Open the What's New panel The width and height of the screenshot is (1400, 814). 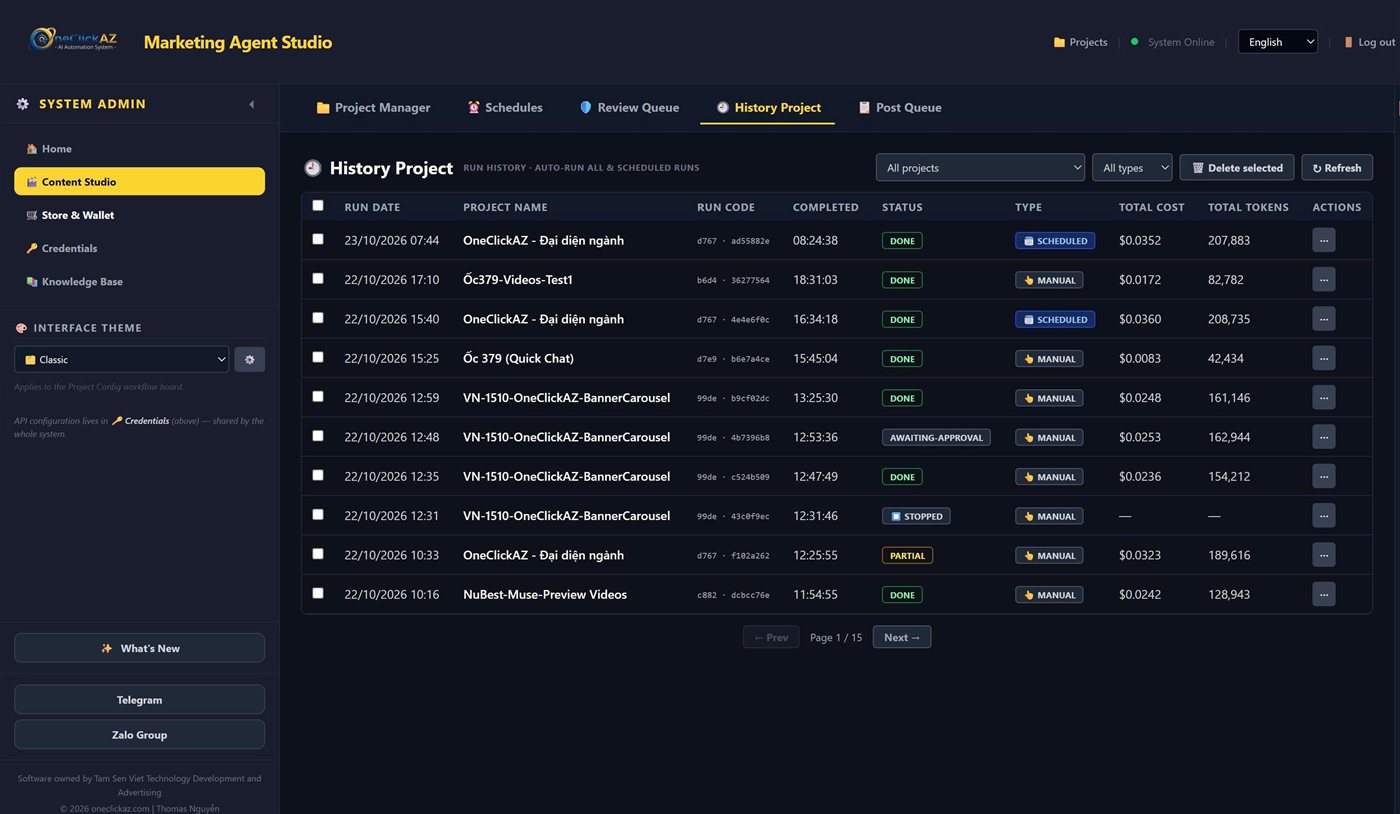pyautogui.click(x=139, y=648)
